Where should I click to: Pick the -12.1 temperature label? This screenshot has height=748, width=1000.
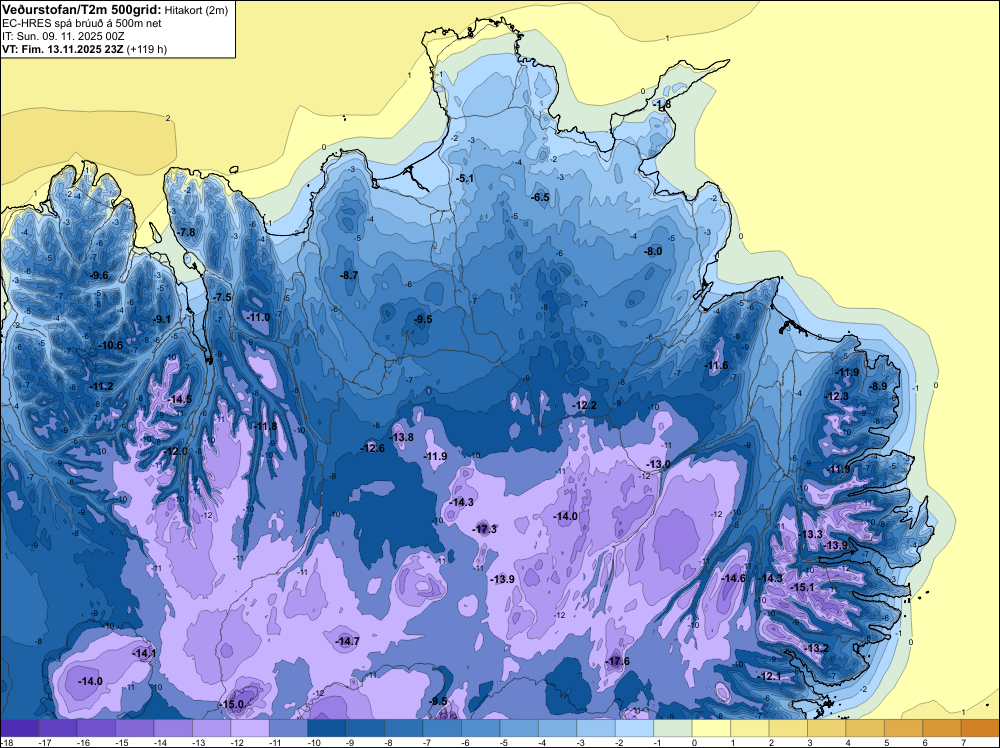click(771, 677)
